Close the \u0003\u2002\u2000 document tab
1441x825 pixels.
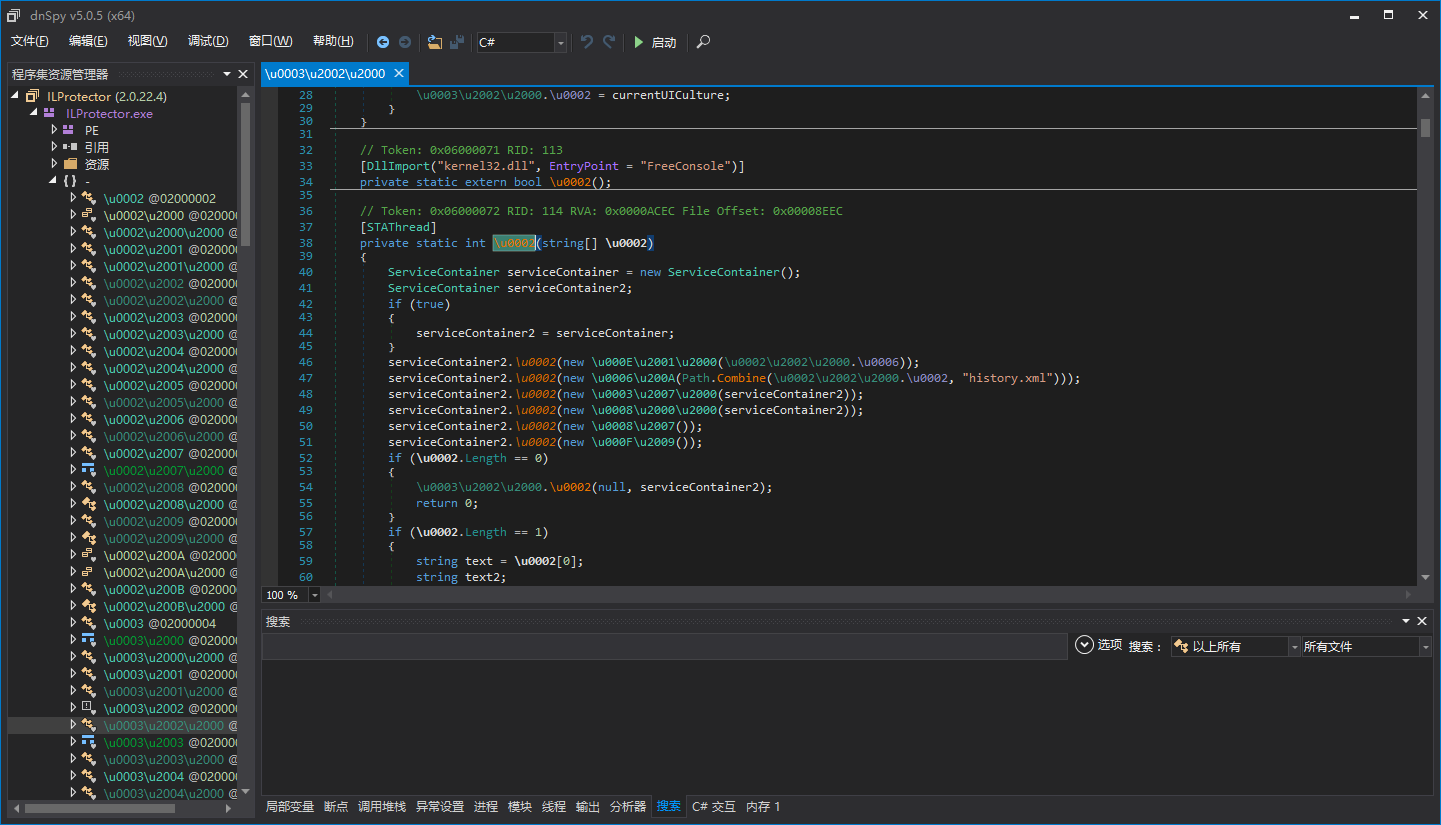click(x=399, y=73)
